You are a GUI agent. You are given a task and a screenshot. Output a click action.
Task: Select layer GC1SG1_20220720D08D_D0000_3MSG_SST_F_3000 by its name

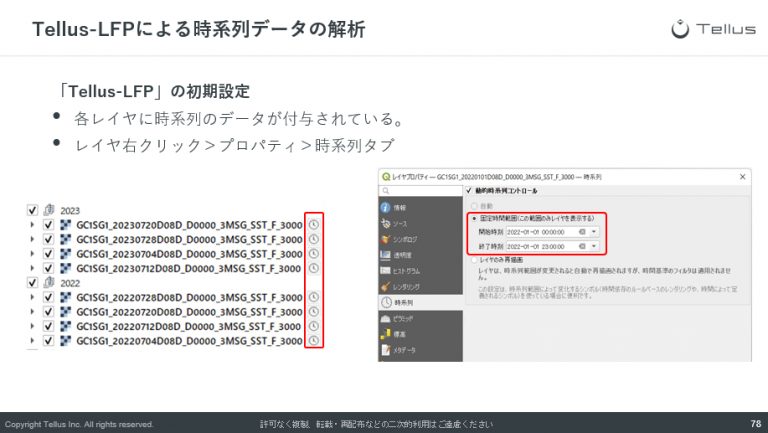(x=189, y=312)
